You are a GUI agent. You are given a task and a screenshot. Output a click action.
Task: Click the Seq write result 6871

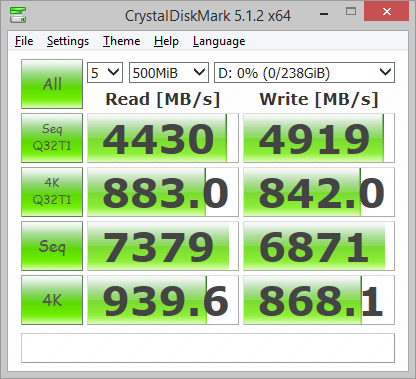pos(319,246)
